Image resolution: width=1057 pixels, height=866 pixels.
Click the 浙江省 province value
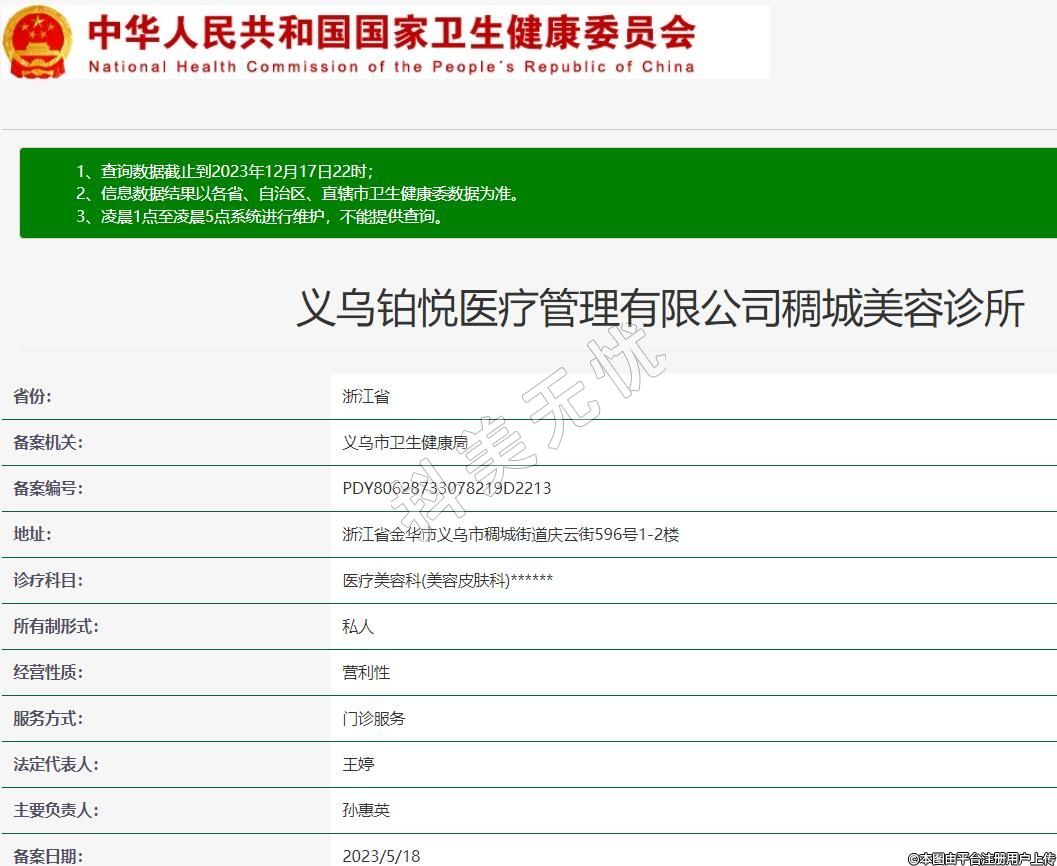(366, 397)
